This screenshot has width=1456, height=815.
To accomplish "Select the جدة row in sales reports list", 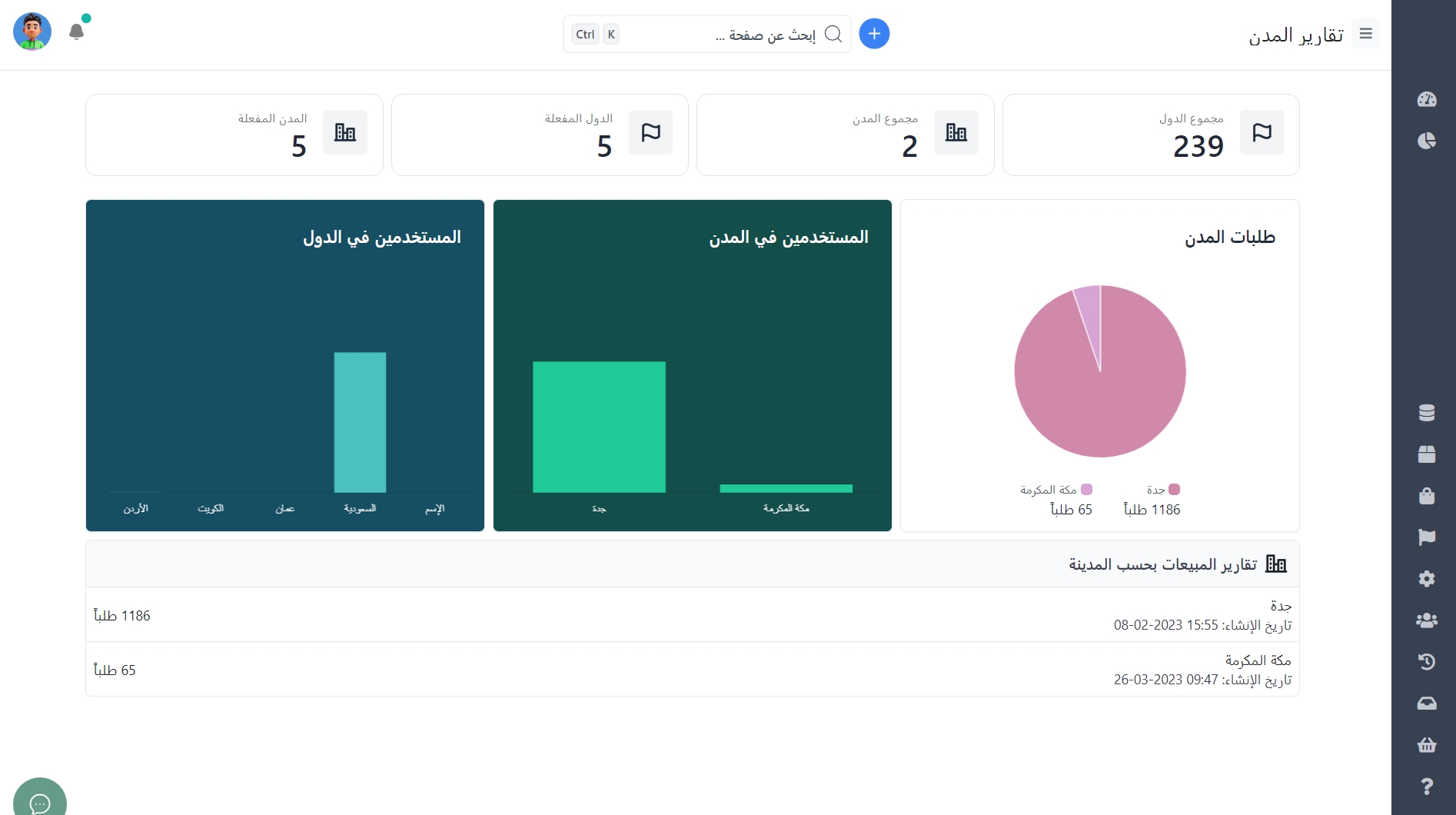I will coord(692,615).
